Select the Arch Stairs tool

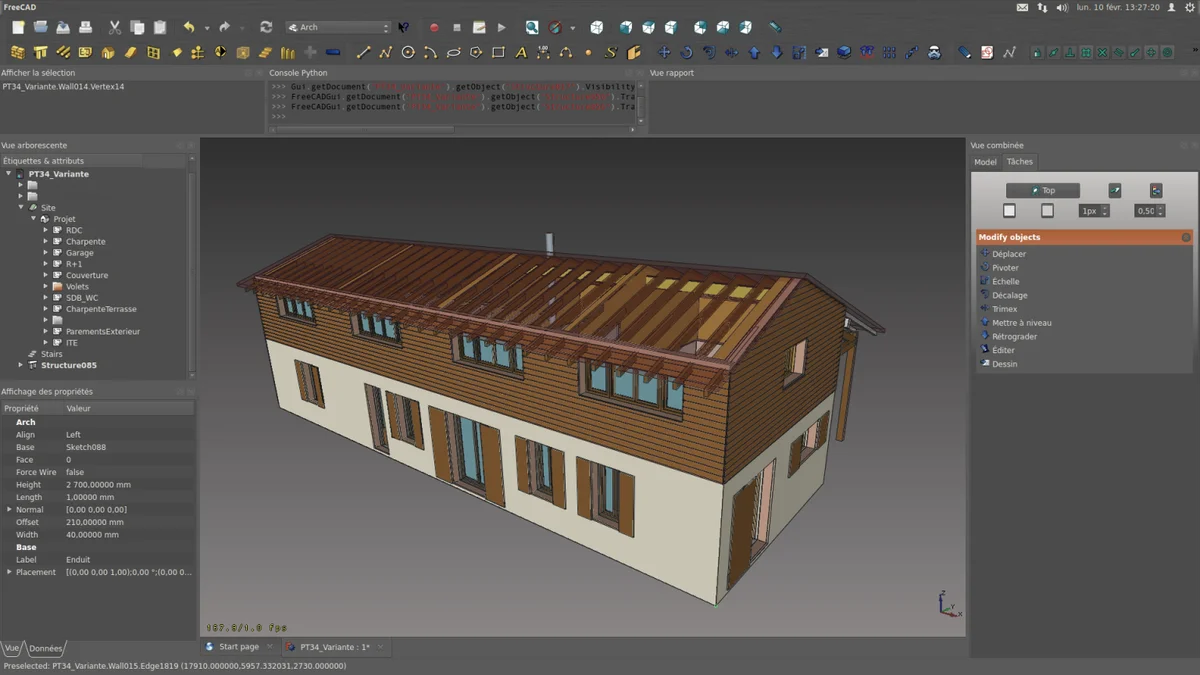265,52
